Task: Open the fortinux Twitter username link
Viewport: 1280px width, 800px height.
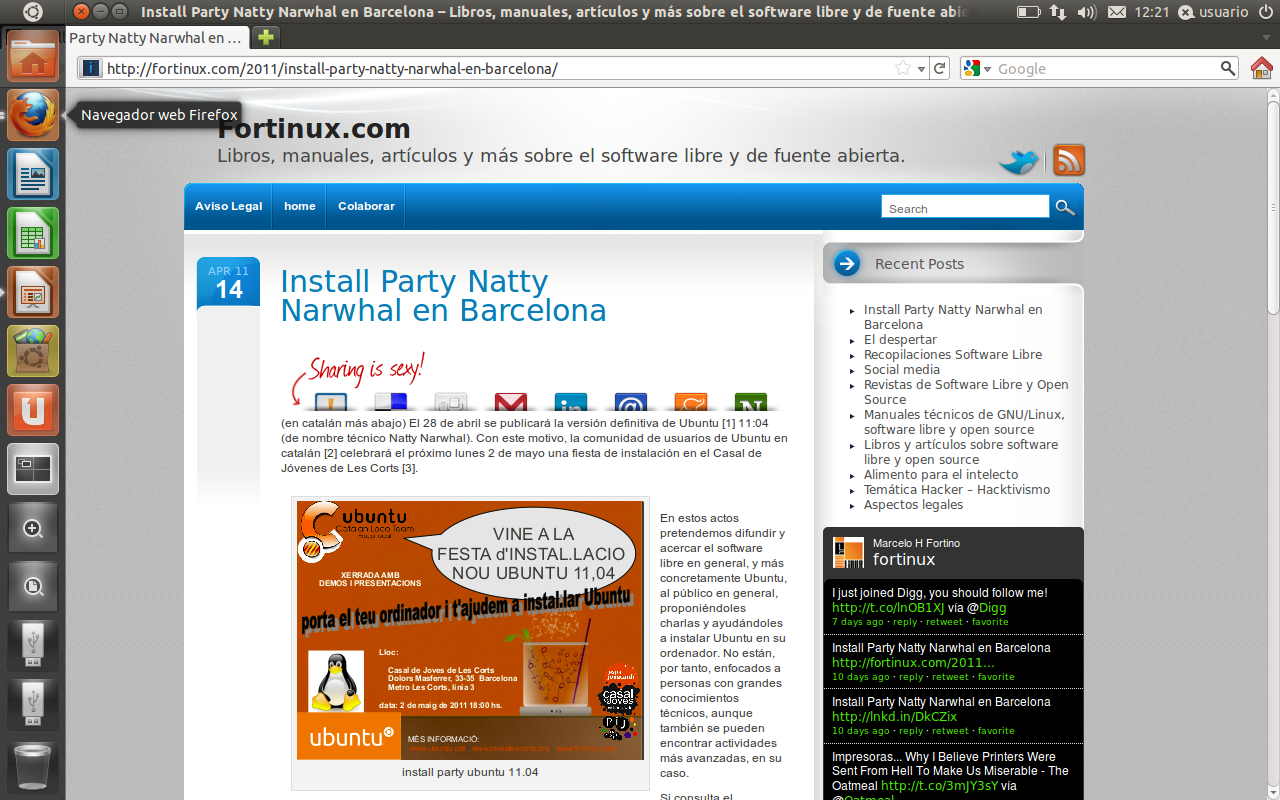Action: coord(904,560)
